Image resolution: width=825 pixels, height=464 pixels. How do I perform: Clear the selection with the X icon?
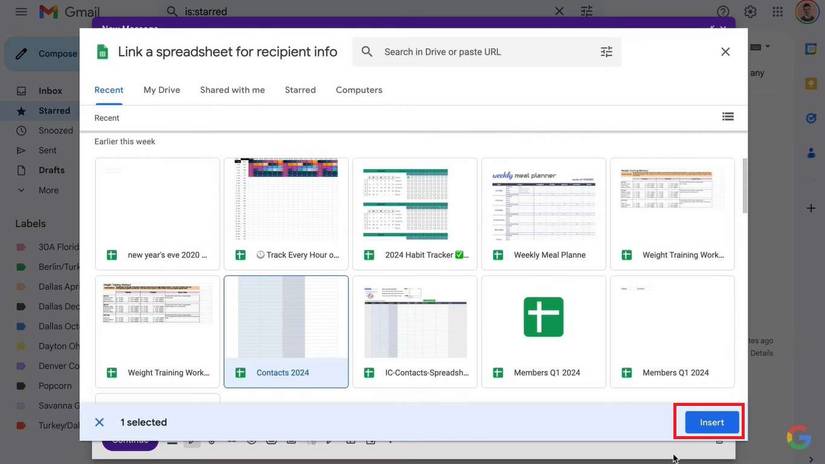99,422
